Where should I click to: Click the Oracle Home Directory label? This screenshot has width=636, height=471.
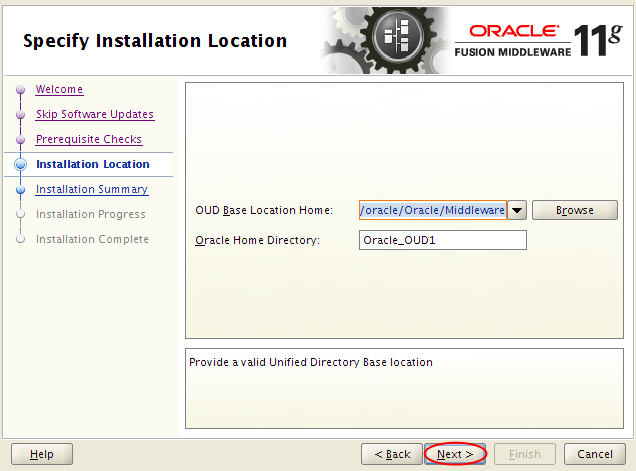[258, 240]
